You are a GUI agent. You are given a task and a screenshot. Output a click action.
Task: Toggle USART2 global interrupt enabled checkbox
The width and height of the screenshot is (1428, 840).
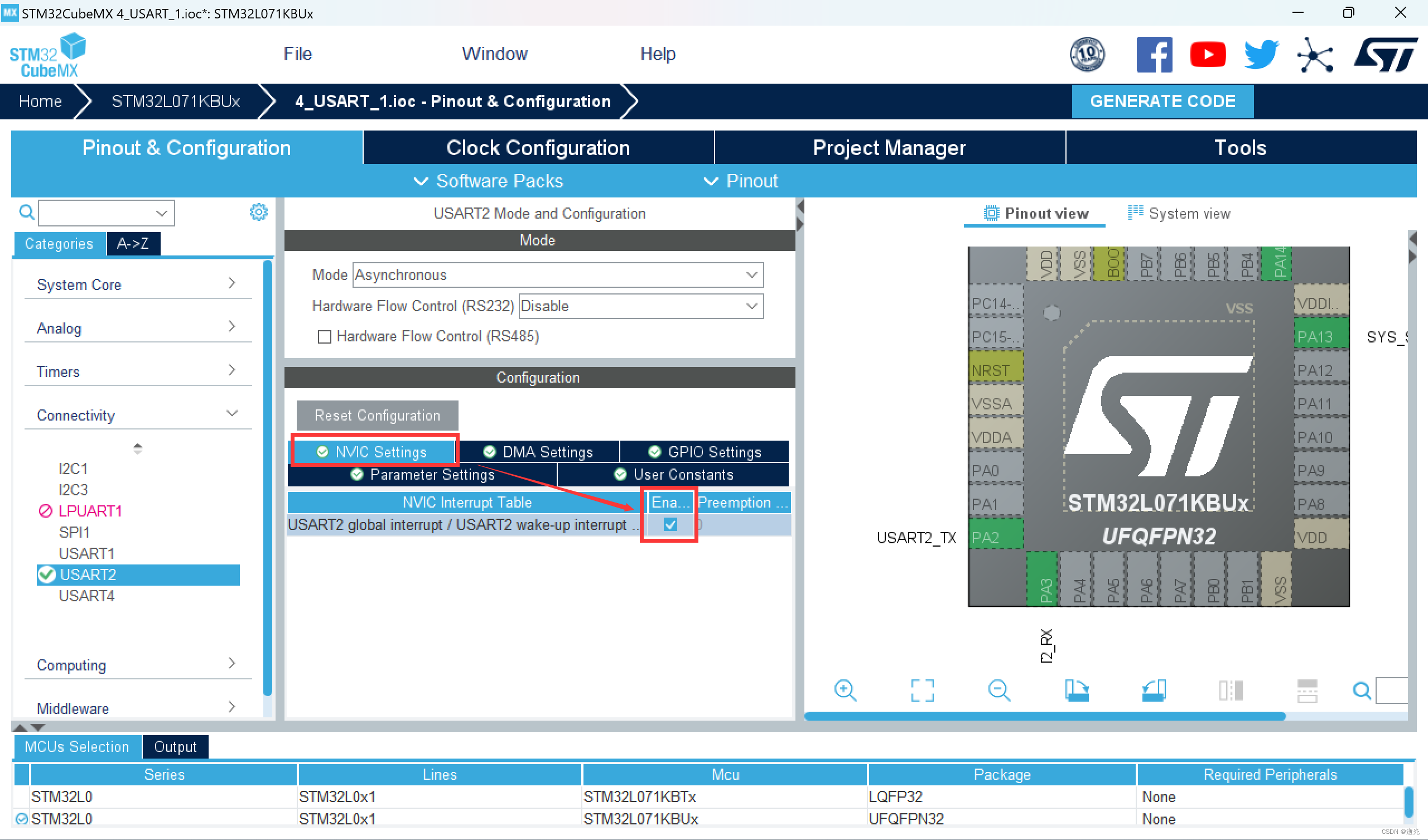670,525
